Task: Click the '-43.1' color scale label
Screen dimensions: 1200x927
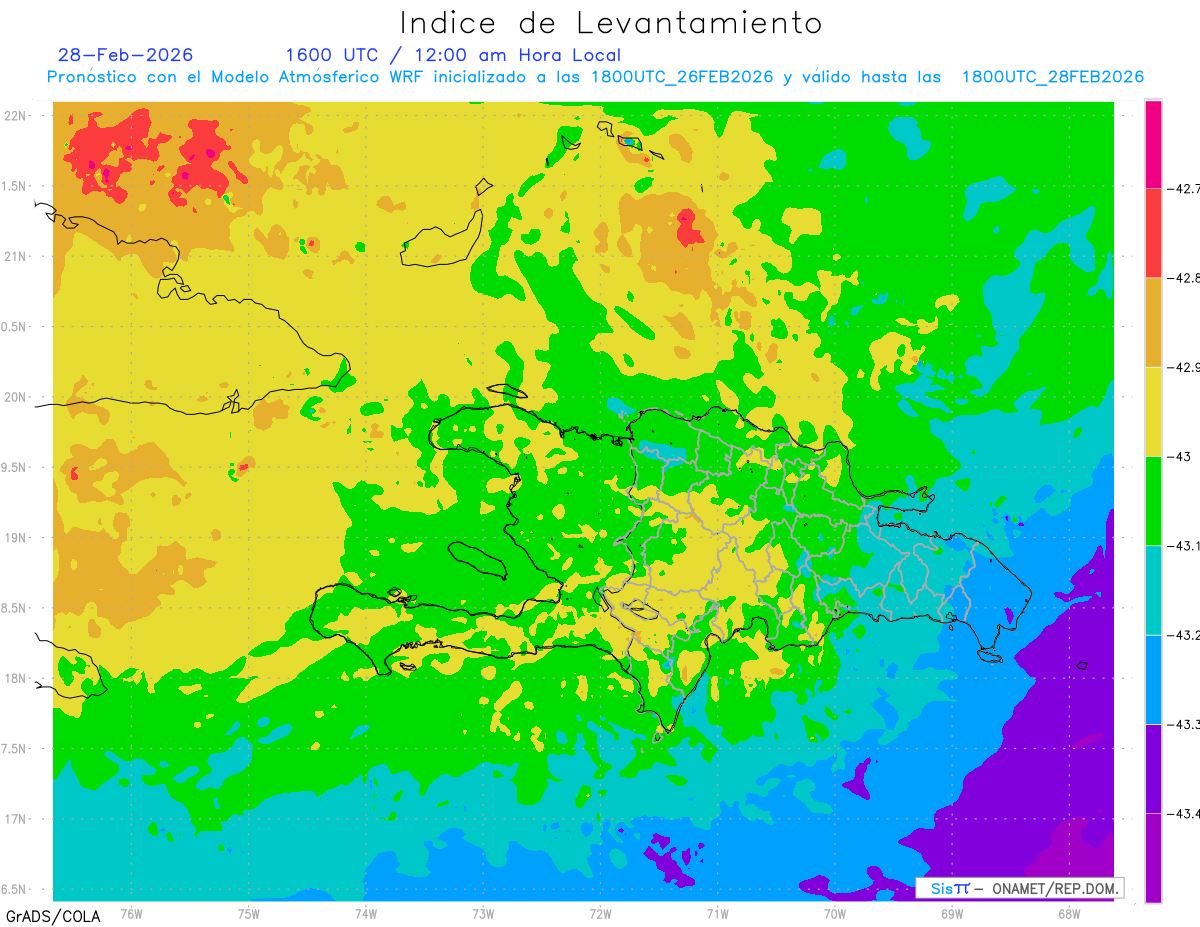Action: (x=1183, y=545)
